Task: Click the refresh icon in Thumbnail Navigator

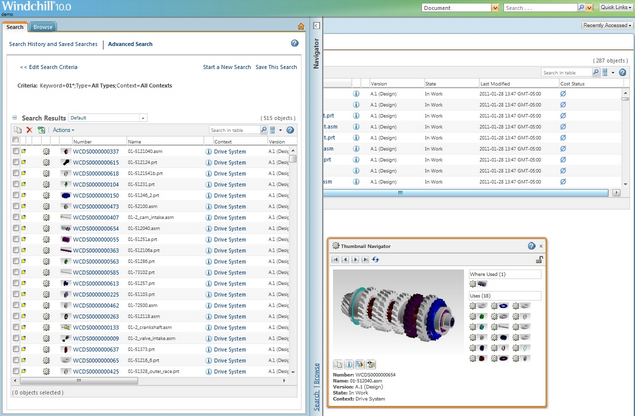Action: coord(376,259)
